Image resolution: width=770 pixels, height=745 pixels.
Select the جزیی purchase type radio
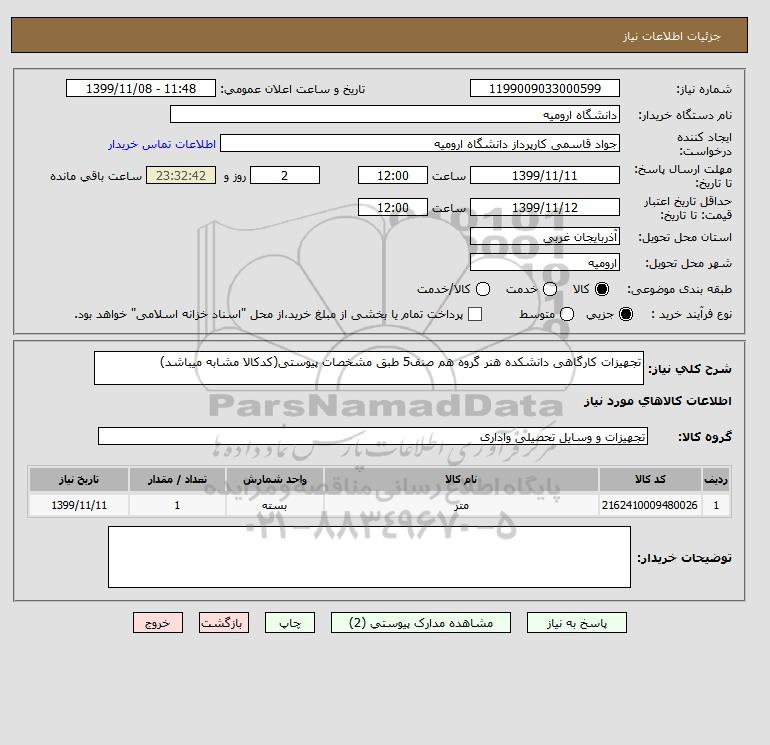pyautogui.click(x=626, y=314)
